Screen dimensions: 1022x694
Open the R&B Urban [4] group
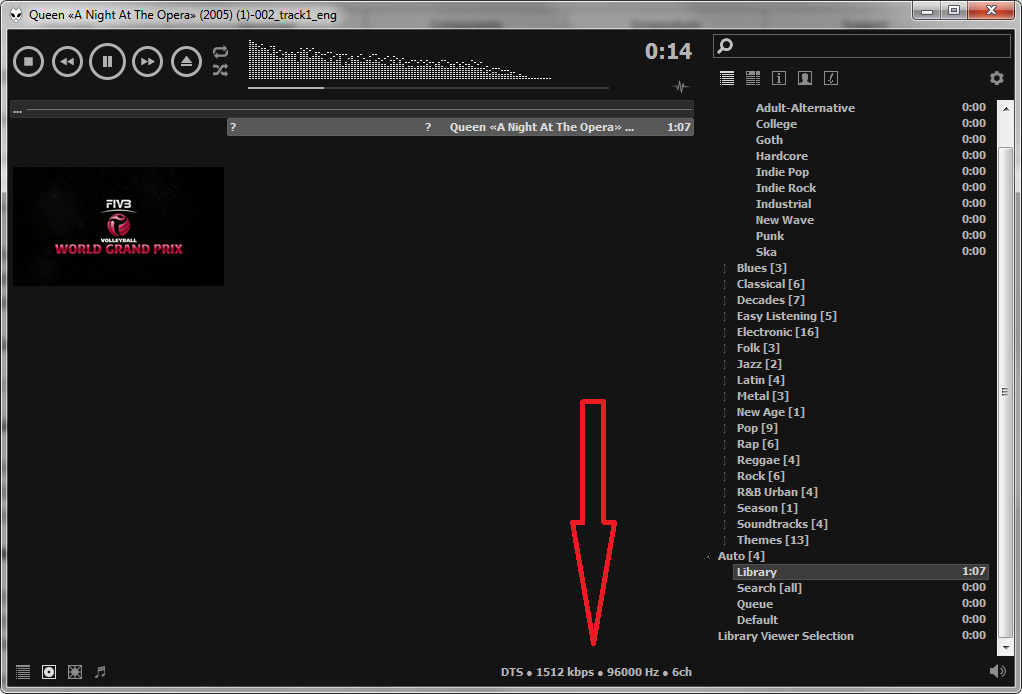[x=777, y=491]
